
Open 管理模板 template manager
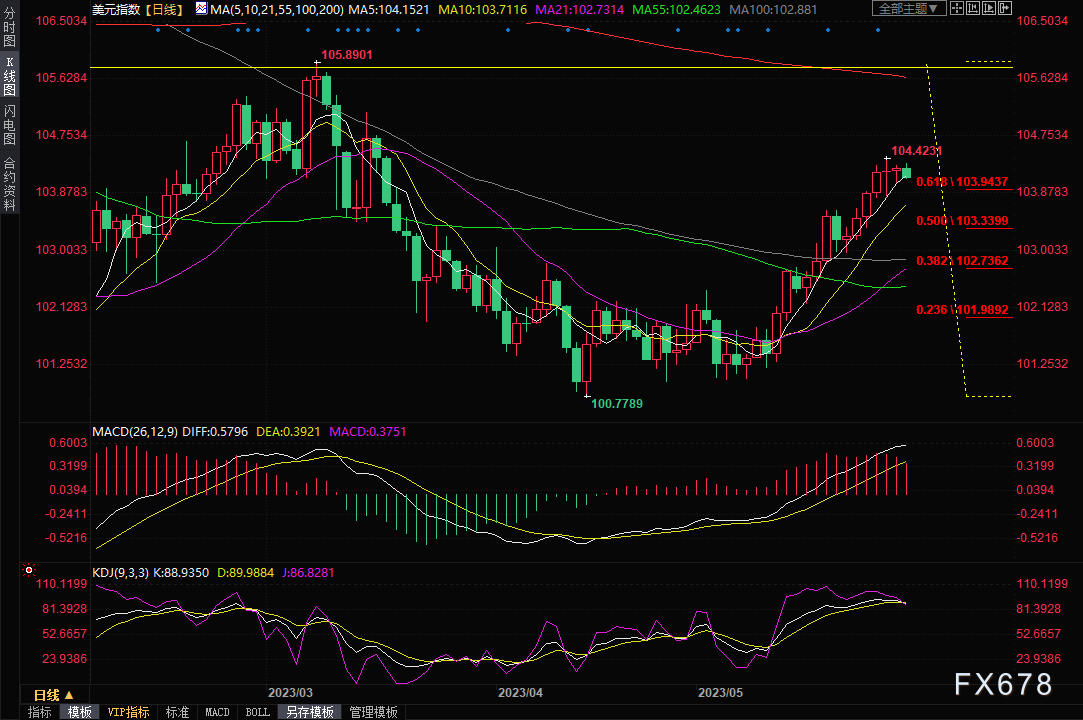click(372, 712)
